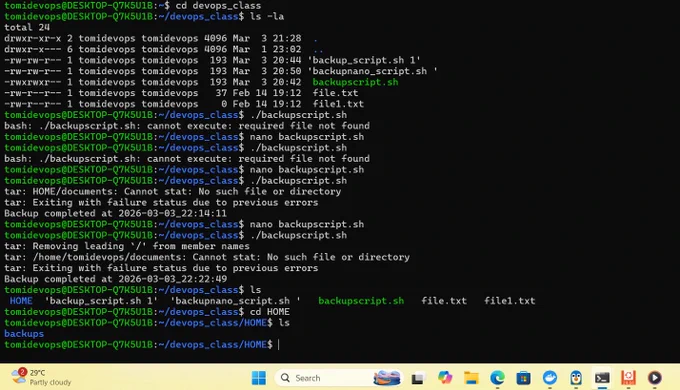
Task: Click the search highlight image in Search box
Action: (x=387, y=378)
